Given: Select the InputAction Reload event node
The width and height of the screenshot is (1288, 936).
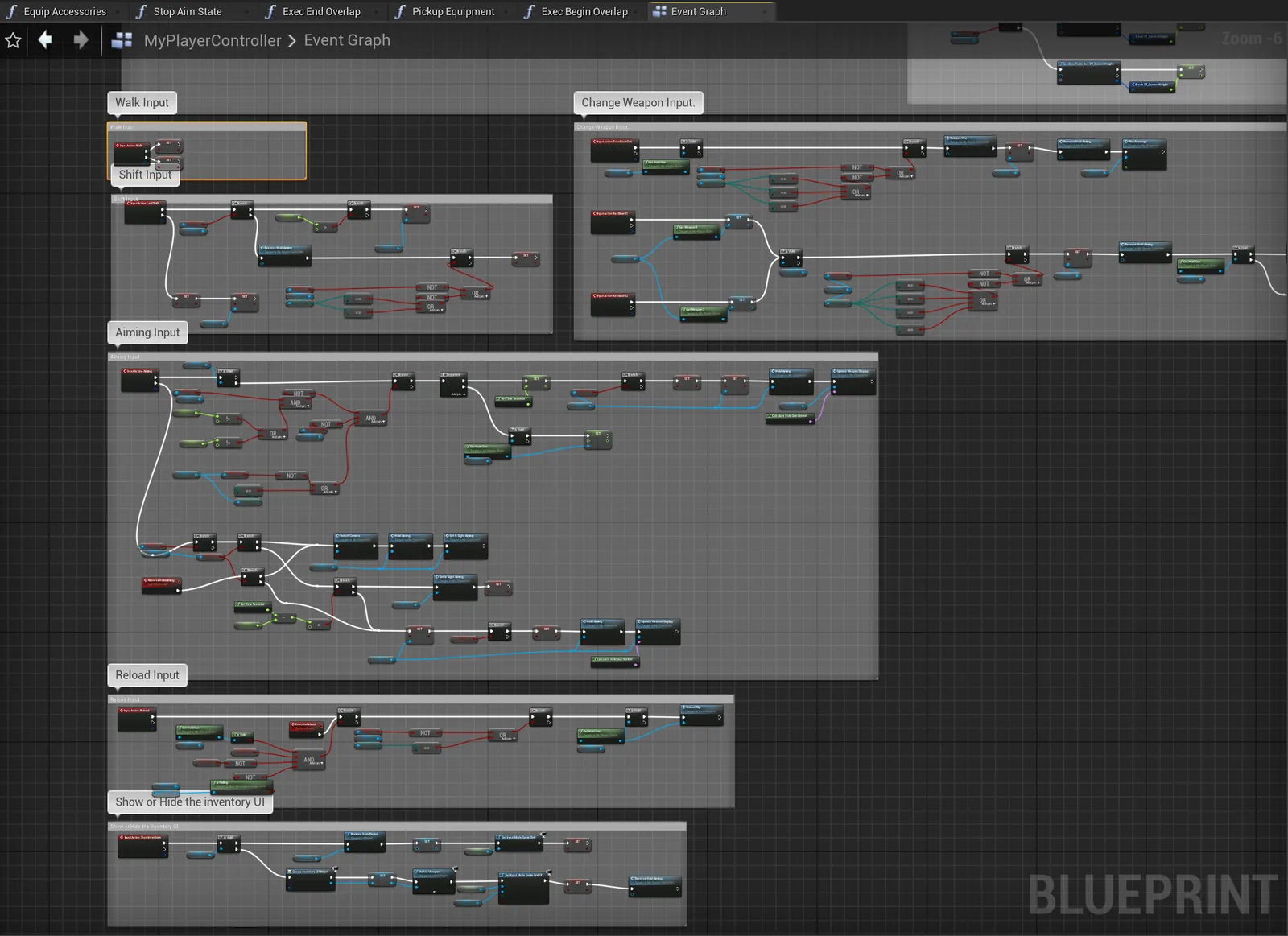Looking at the screenshot, I should click(x=137, y=719).
